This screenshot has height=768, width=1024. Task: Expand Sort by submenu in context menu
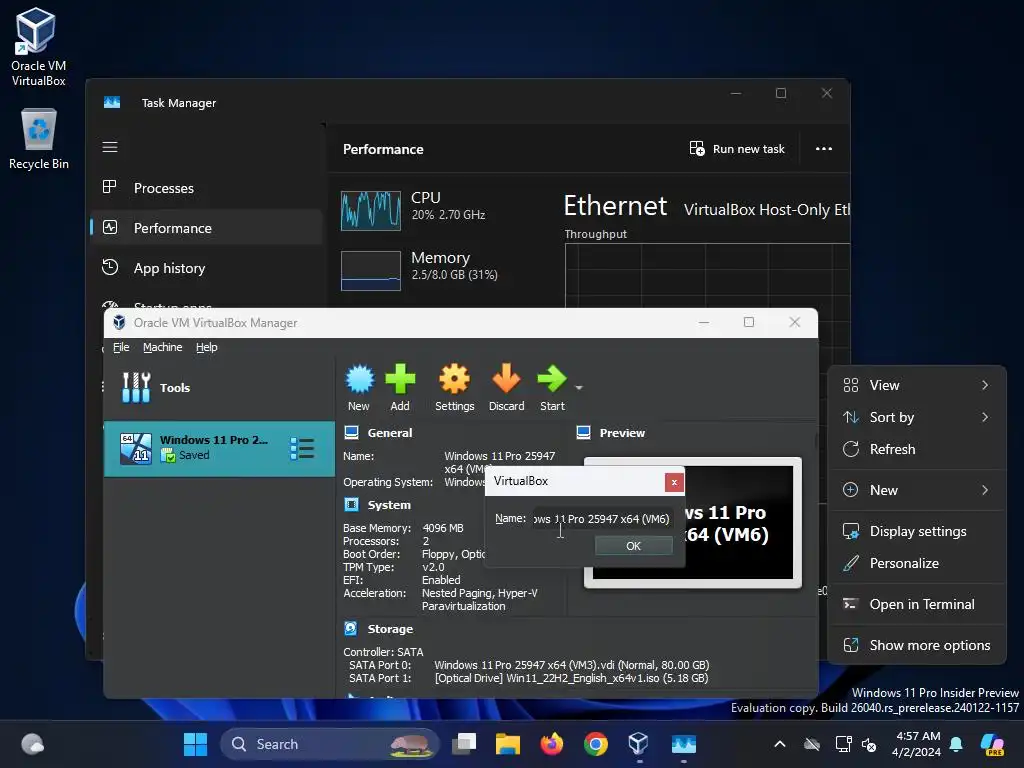tap(917, 417)
